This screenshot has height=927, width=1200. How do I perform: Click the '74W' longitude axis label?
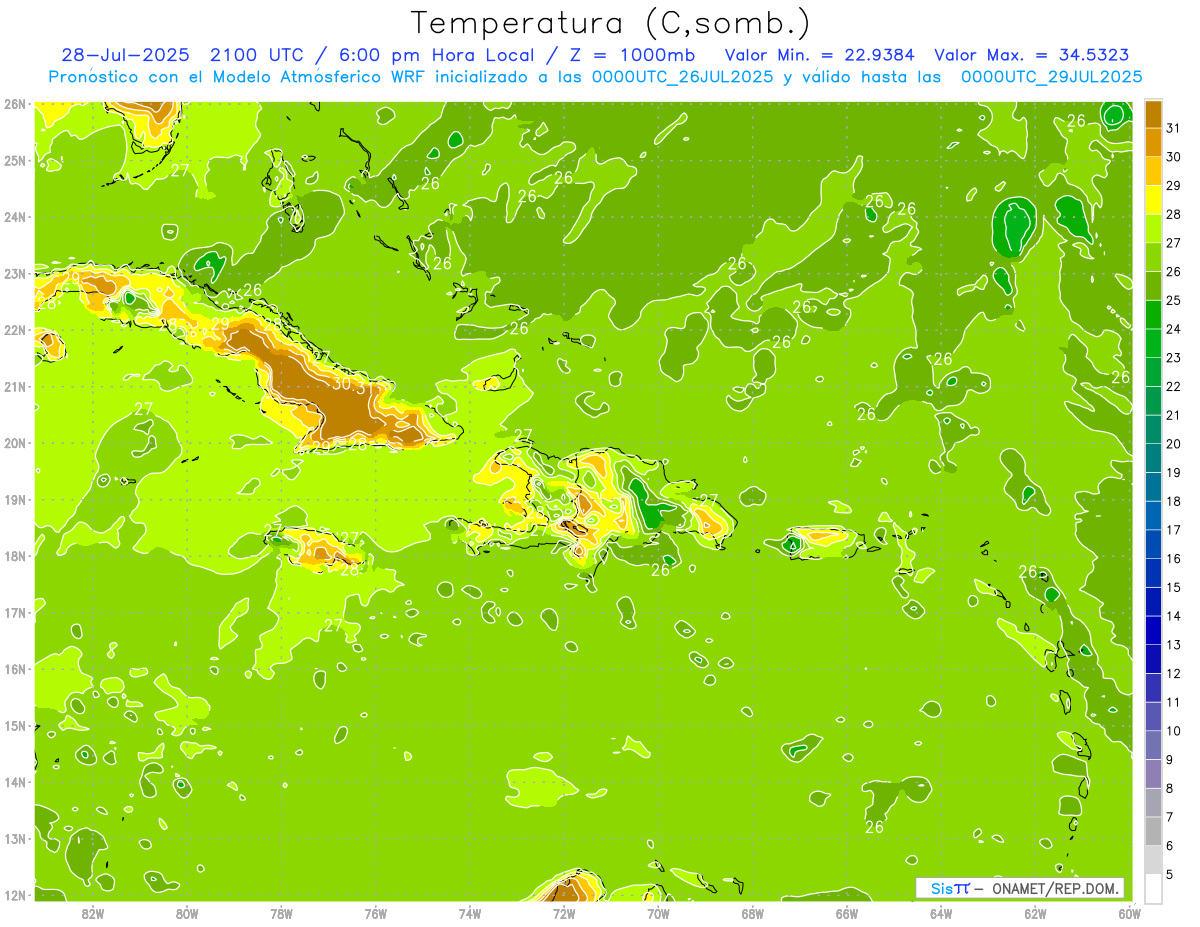click(470, 913)
